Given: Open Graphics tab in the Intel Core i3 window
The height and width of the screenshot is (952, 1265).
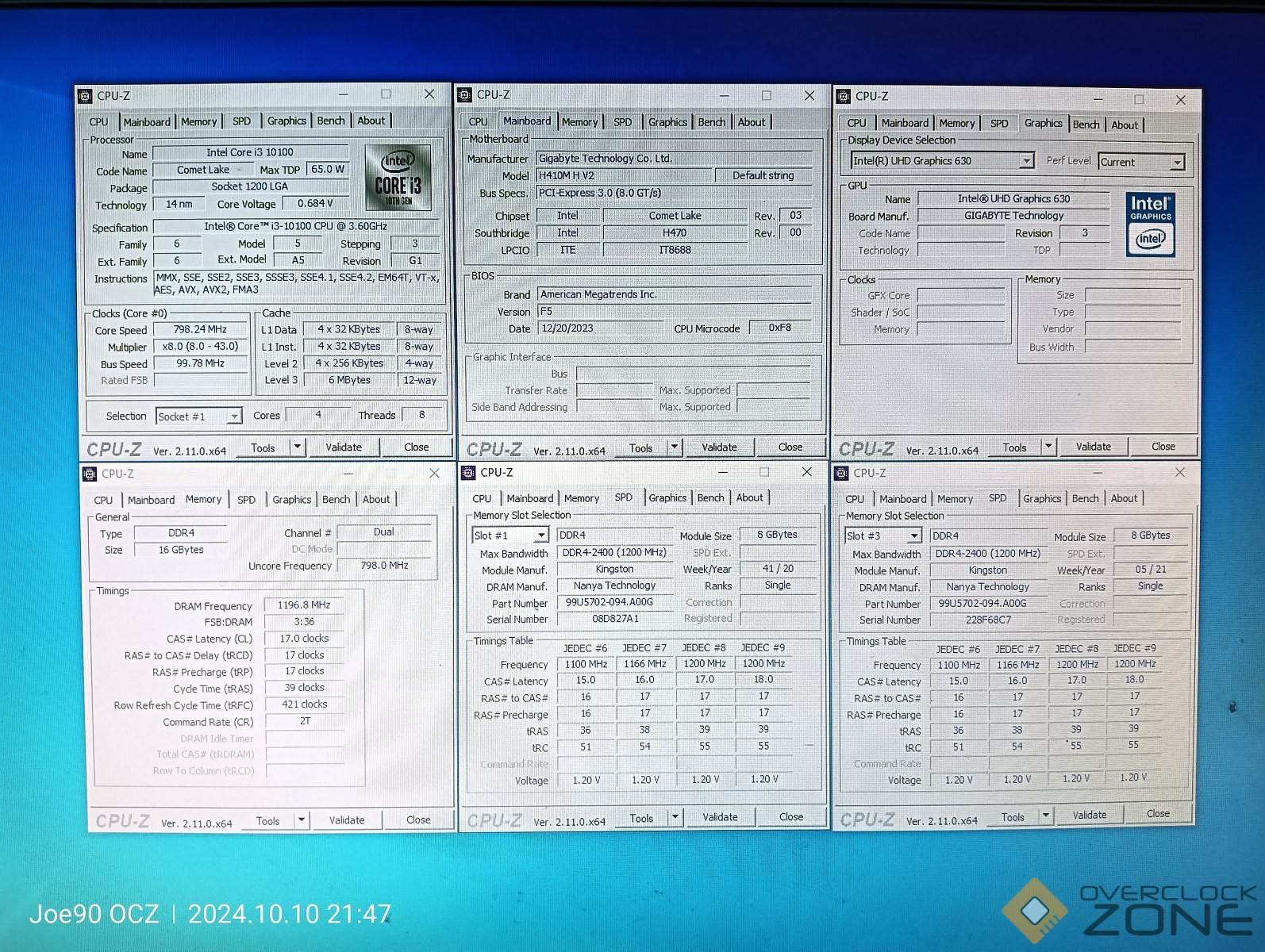Looking at the screenshot, I should (x=286, y=121).
